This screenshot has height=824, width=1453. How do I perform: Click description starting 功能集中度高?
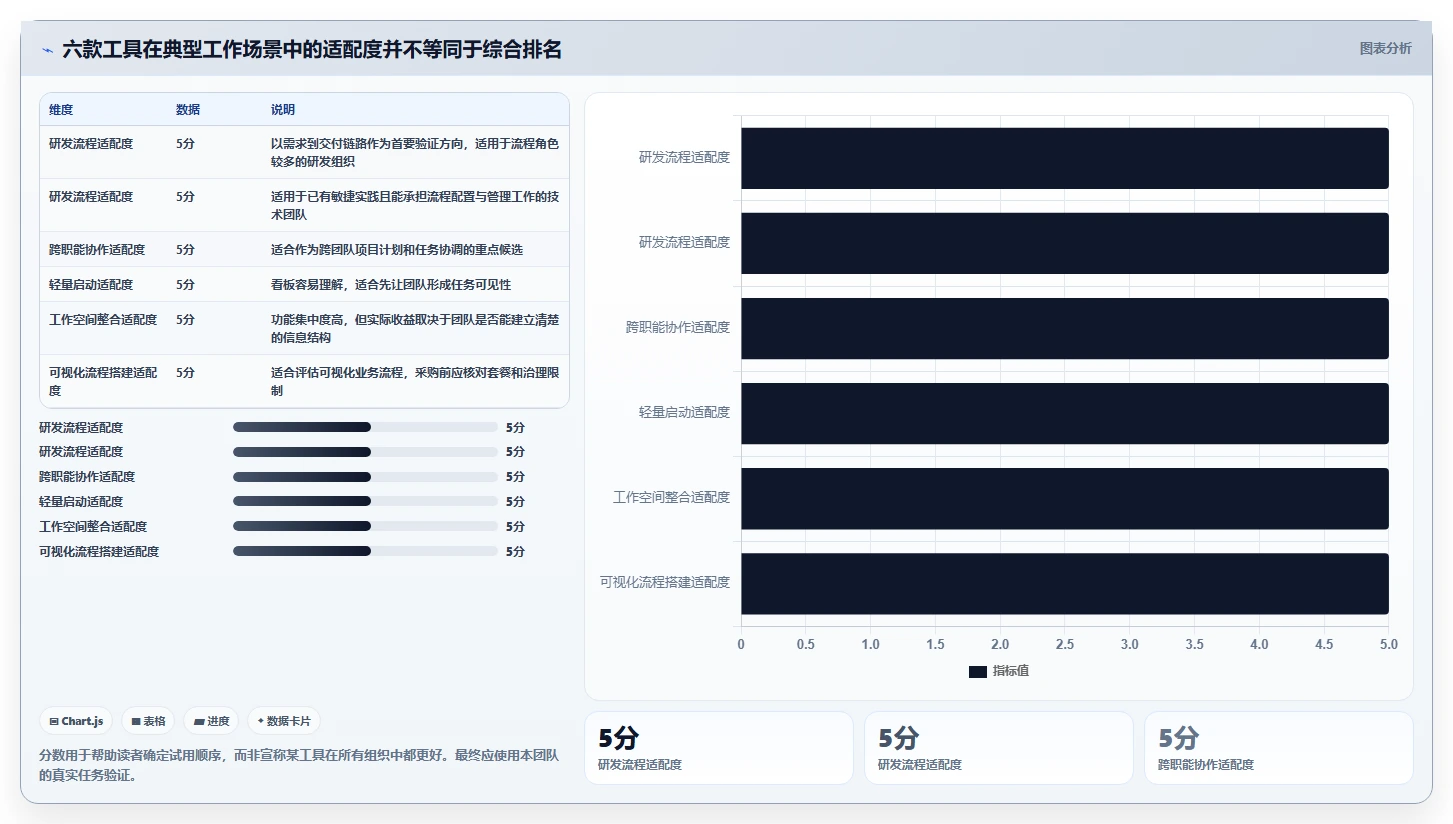[415, 329]
